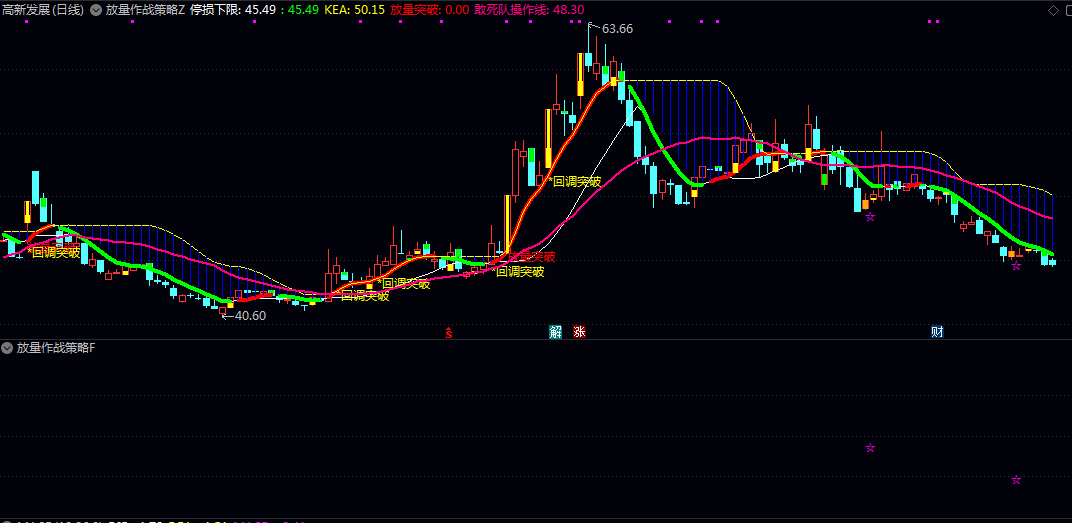
Task: Open the dropdown chevron beside 高新发展(日线)
Action: [x=95, y=10]
